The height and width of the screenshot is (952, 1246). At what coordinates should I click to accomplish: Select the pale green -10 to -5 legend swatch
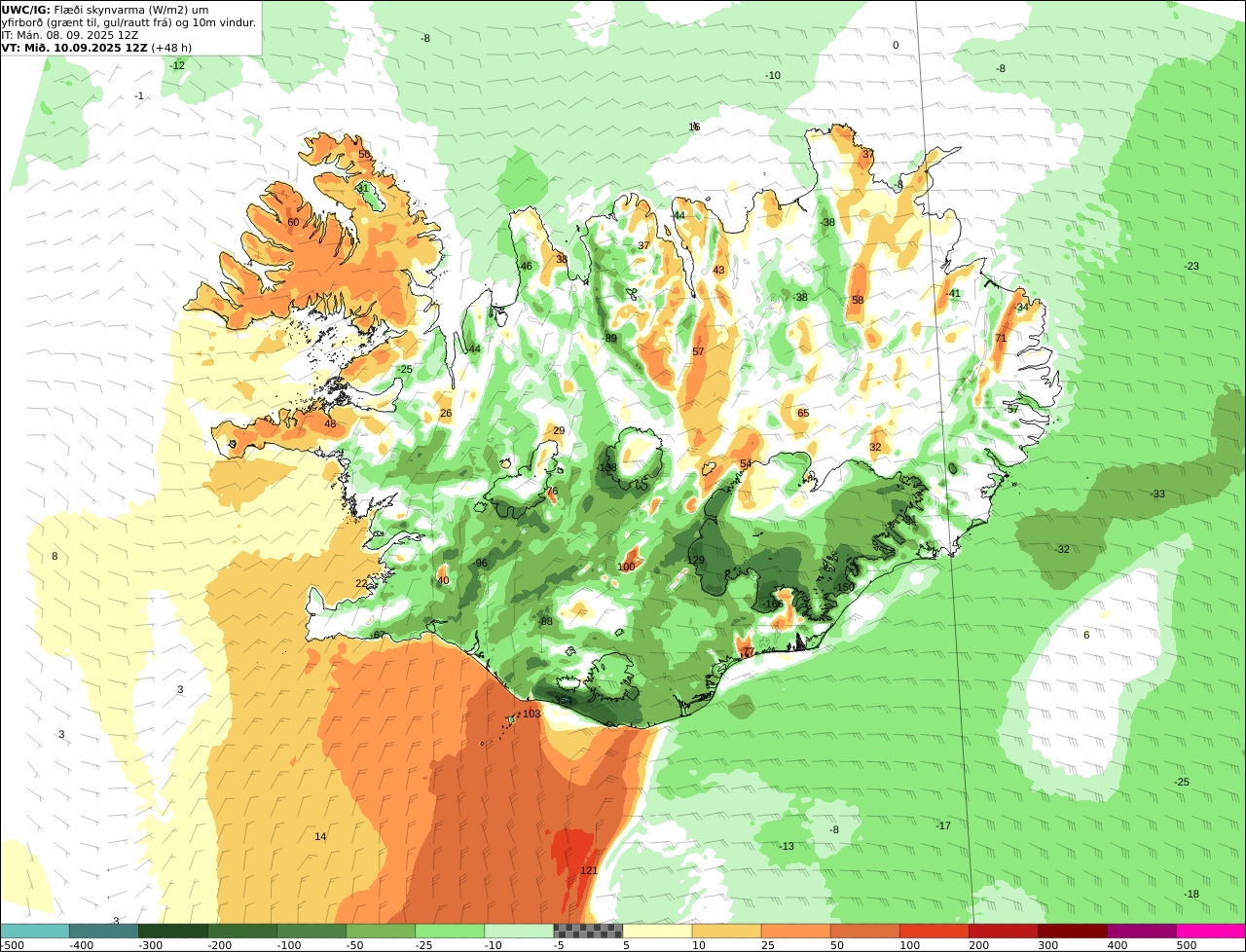click(519, 932)
